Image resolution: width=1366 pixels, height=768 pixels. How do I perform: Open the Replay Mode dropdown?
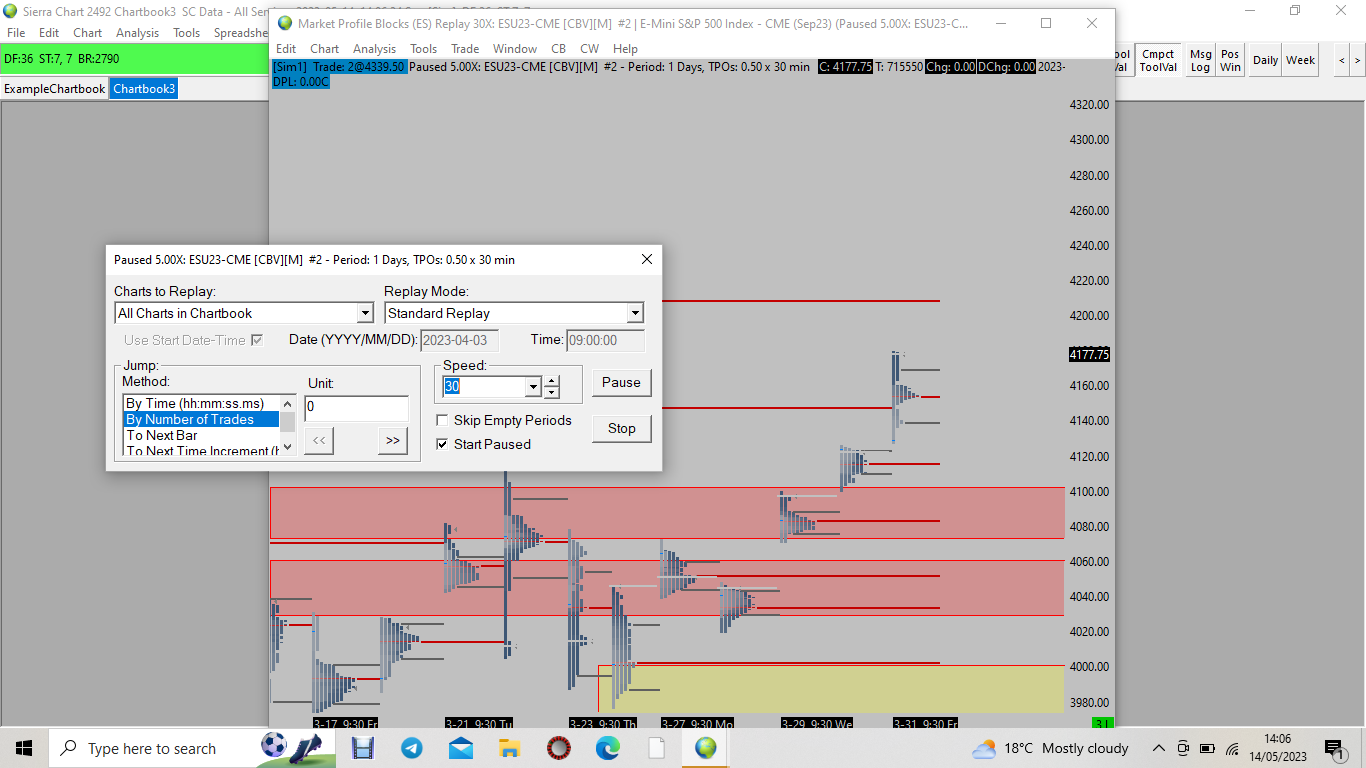pos(635,313)
